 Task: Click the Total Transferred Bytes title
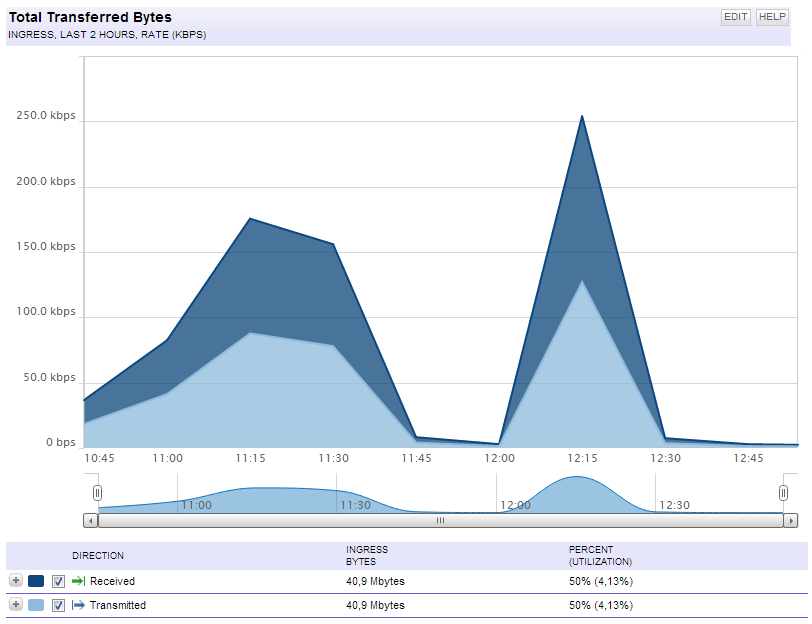pyautogui.click(x=90, y=17)
